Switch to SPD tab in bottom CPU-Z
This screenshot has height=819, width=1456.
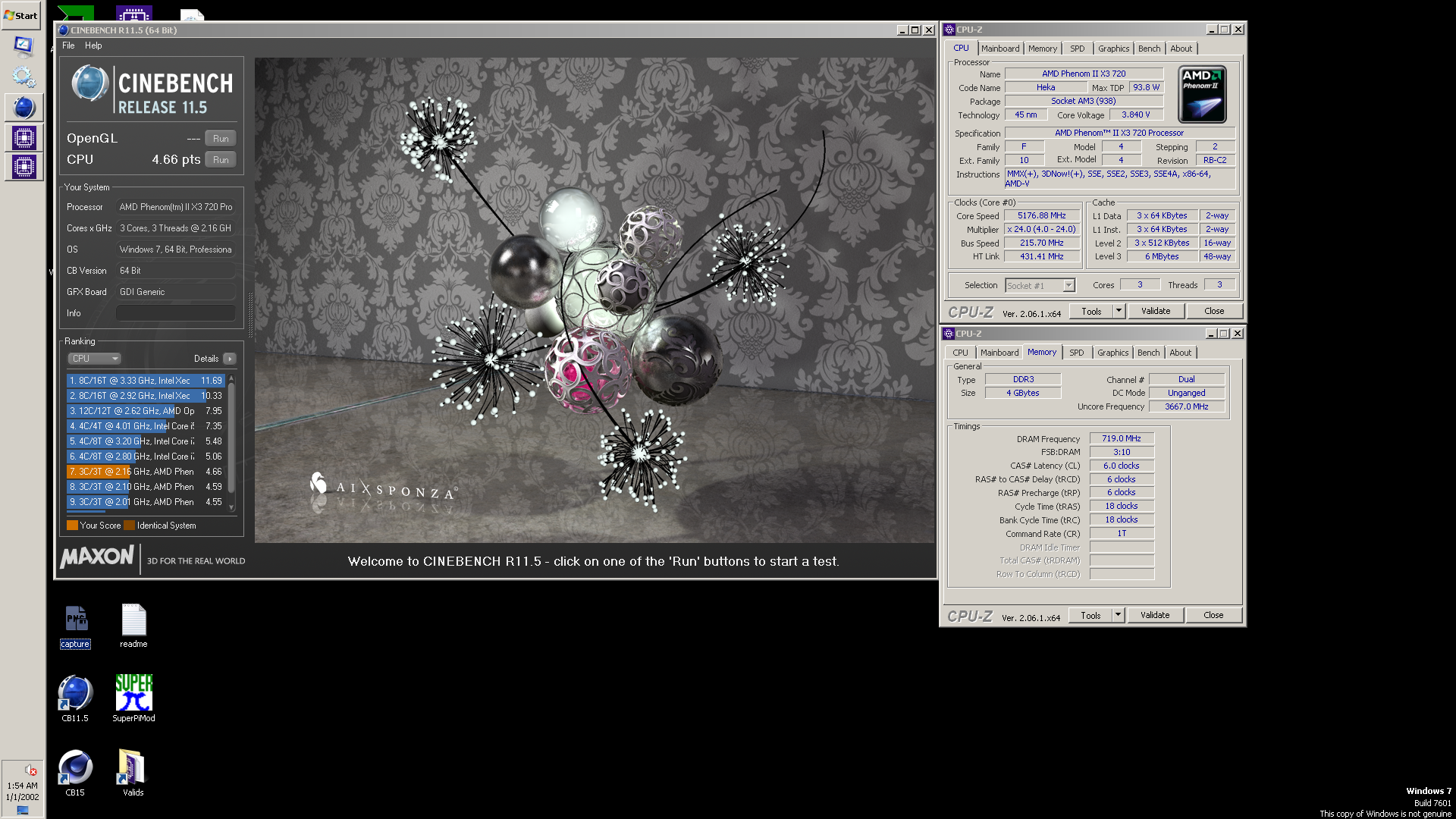(1077, 353)
